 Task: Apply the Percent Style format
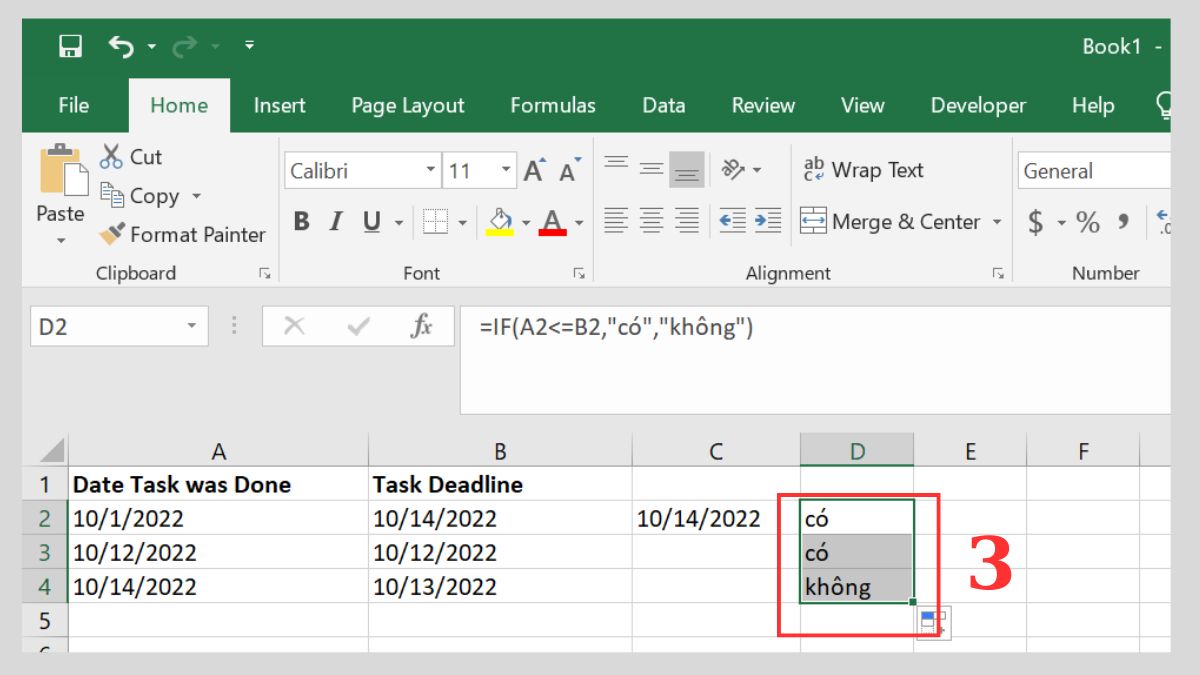1087,222
